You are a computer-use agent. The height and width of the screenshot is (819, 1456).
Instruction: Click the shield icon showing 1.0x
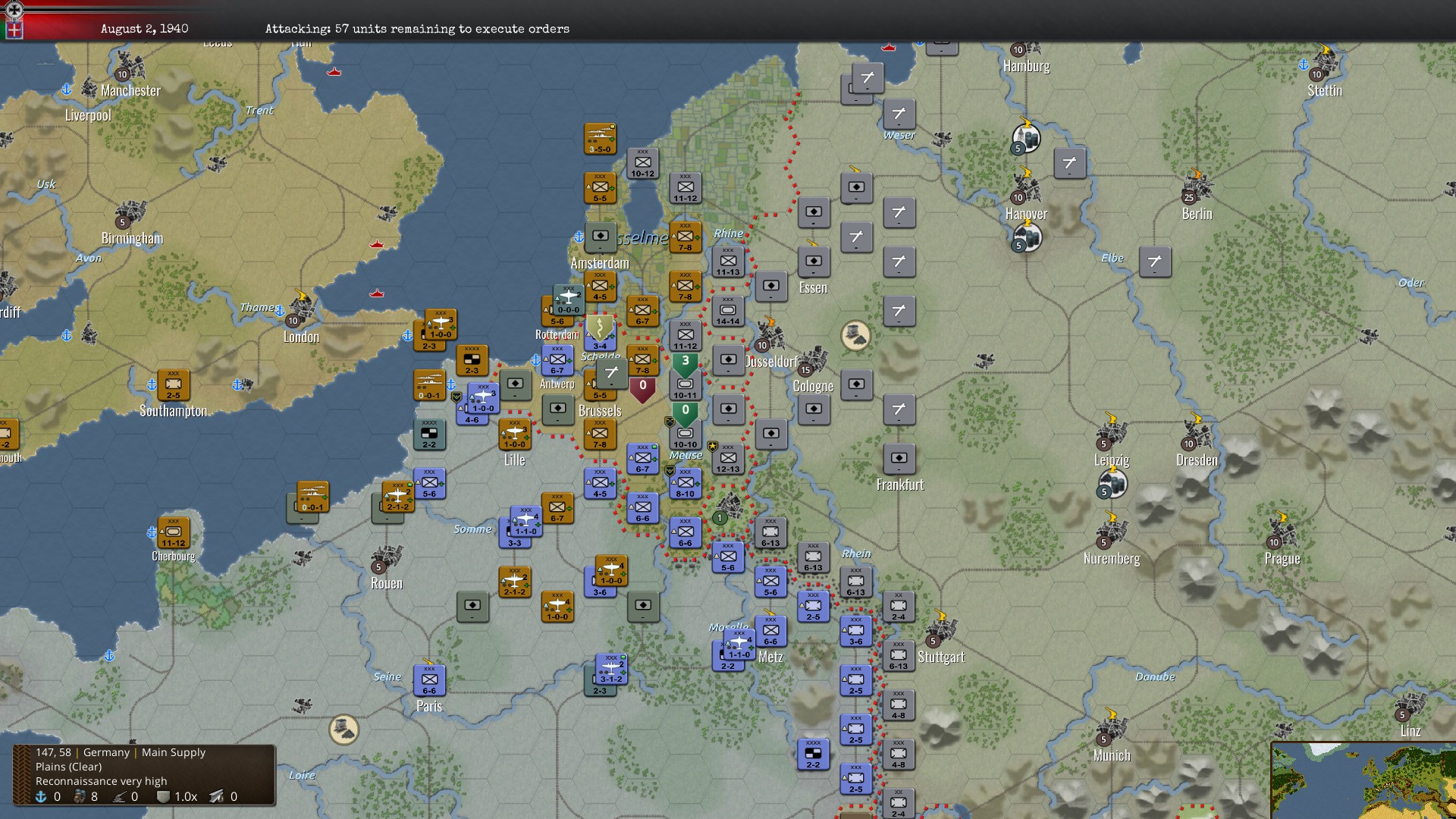pos(163,796)
